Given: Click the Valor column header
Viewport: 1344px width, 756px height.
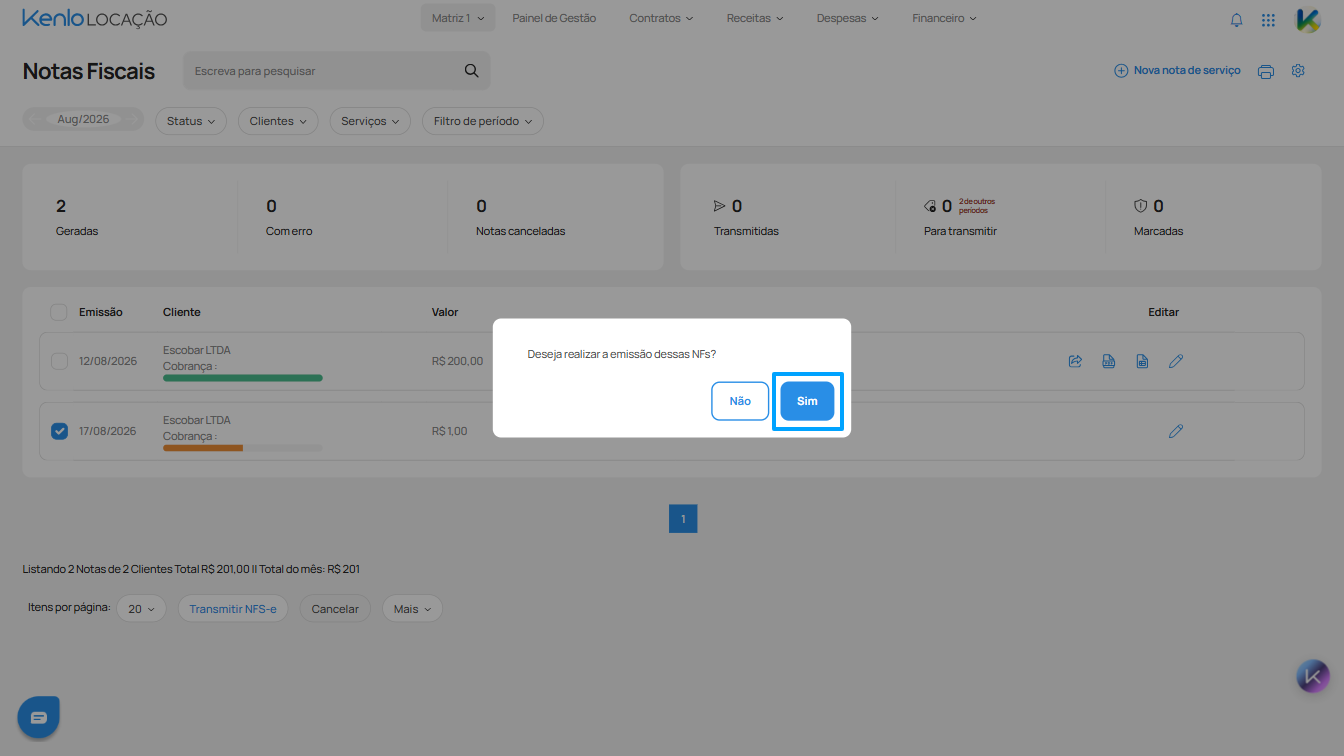Looking at the screenshot, I should click(445, 312).
